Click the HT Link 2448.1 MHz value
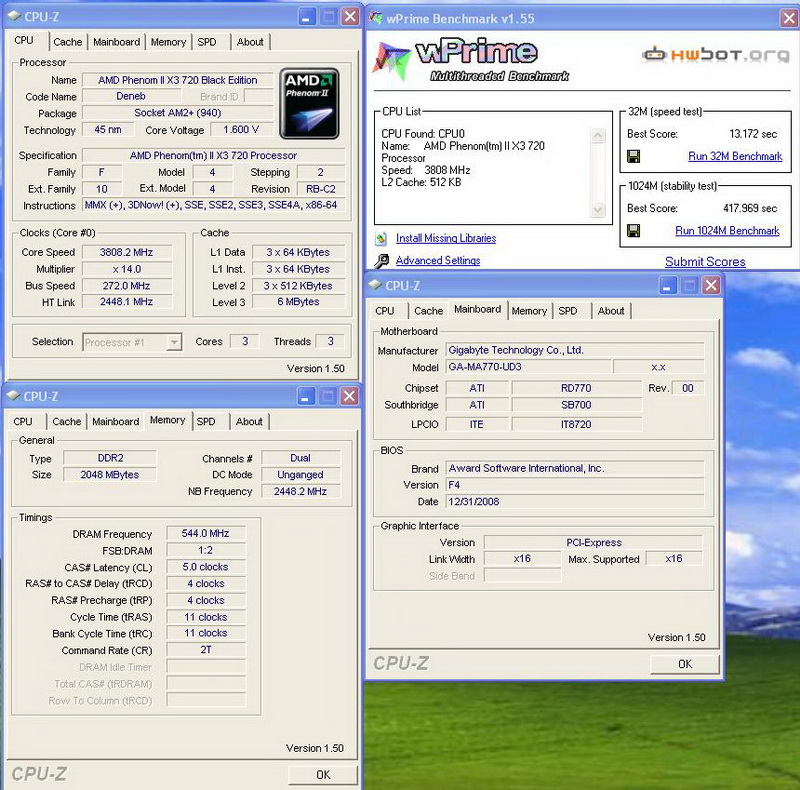The height and width of the screenshot is (790, 800). (127, 302)
